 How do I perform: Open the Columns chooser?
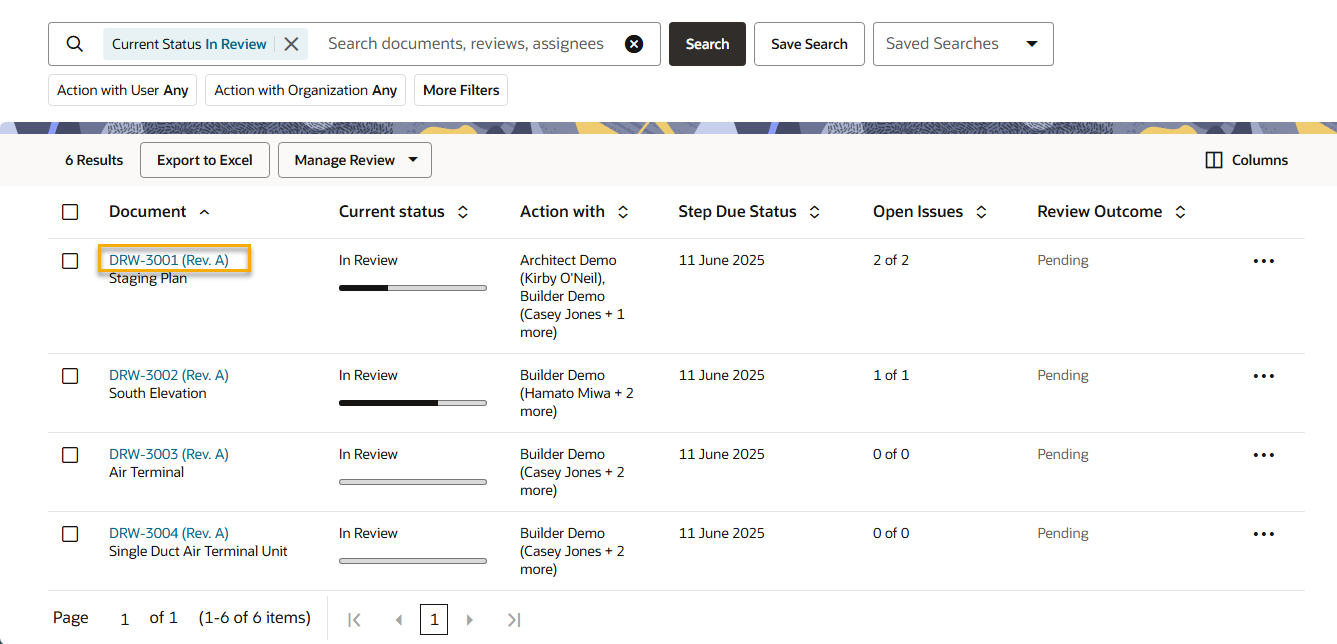[x=1246, y=160]
